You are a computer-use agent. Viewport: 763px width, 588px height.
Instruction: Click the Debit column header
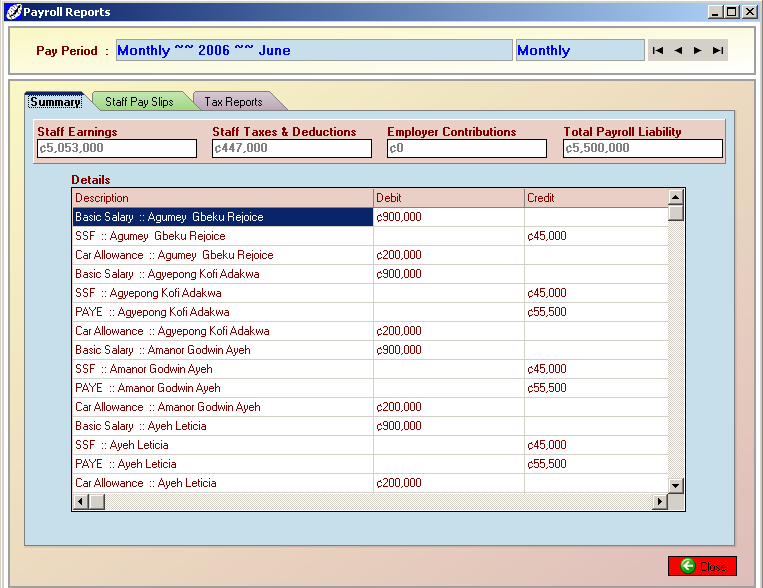pyautogui.click(x=449, y=198)
